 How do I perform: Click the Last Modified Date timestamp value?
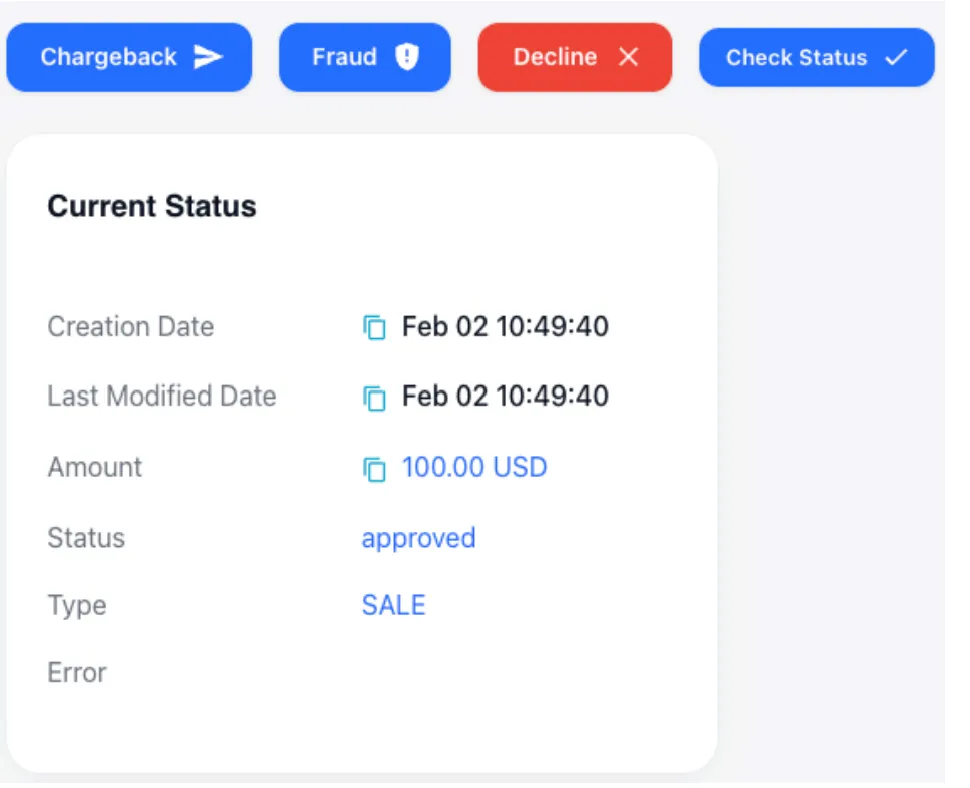click(x=505, y=396)
